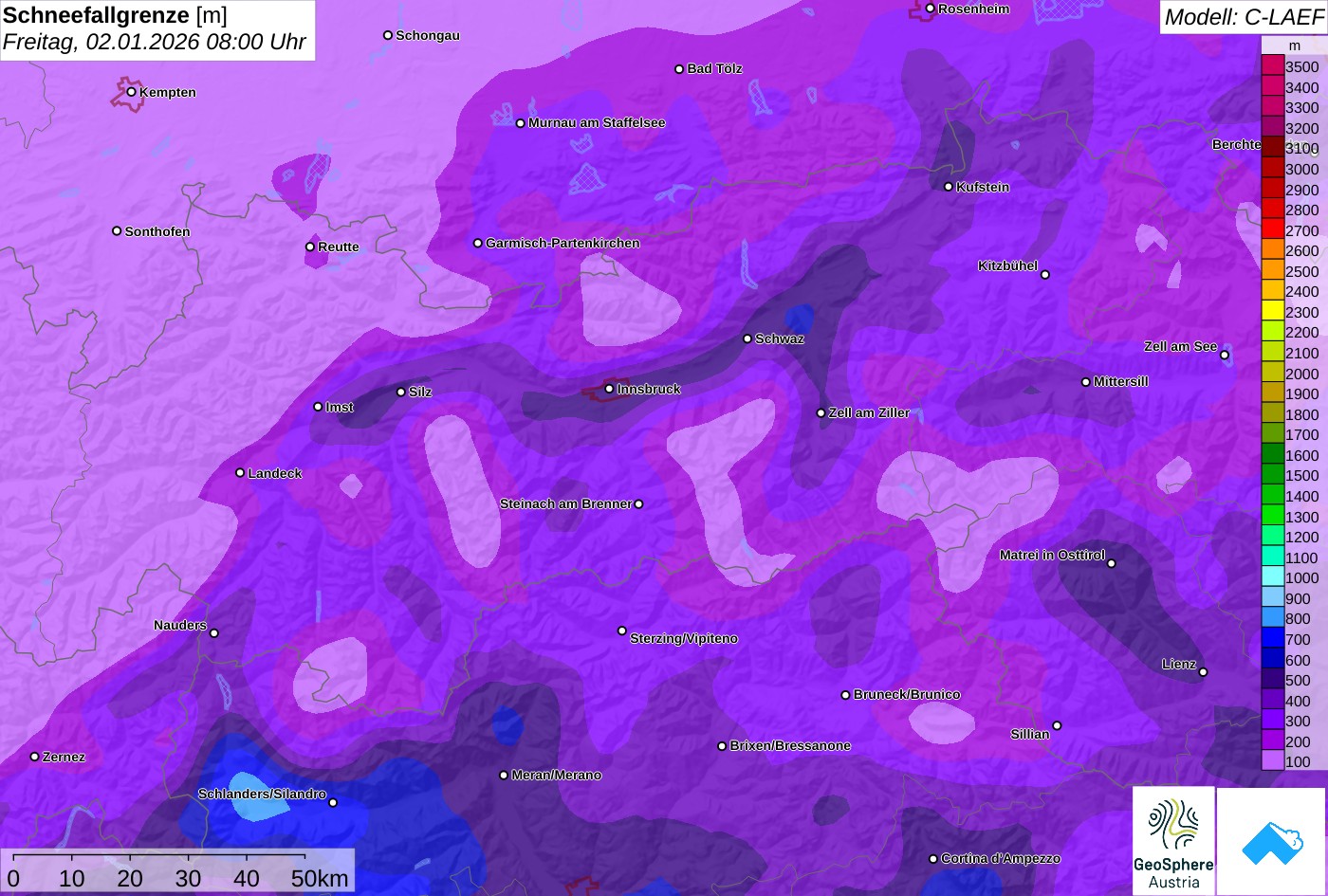Click the Matrei in Osttirol label
Screen dimensions: 1328x896
tap(1052, 555)
